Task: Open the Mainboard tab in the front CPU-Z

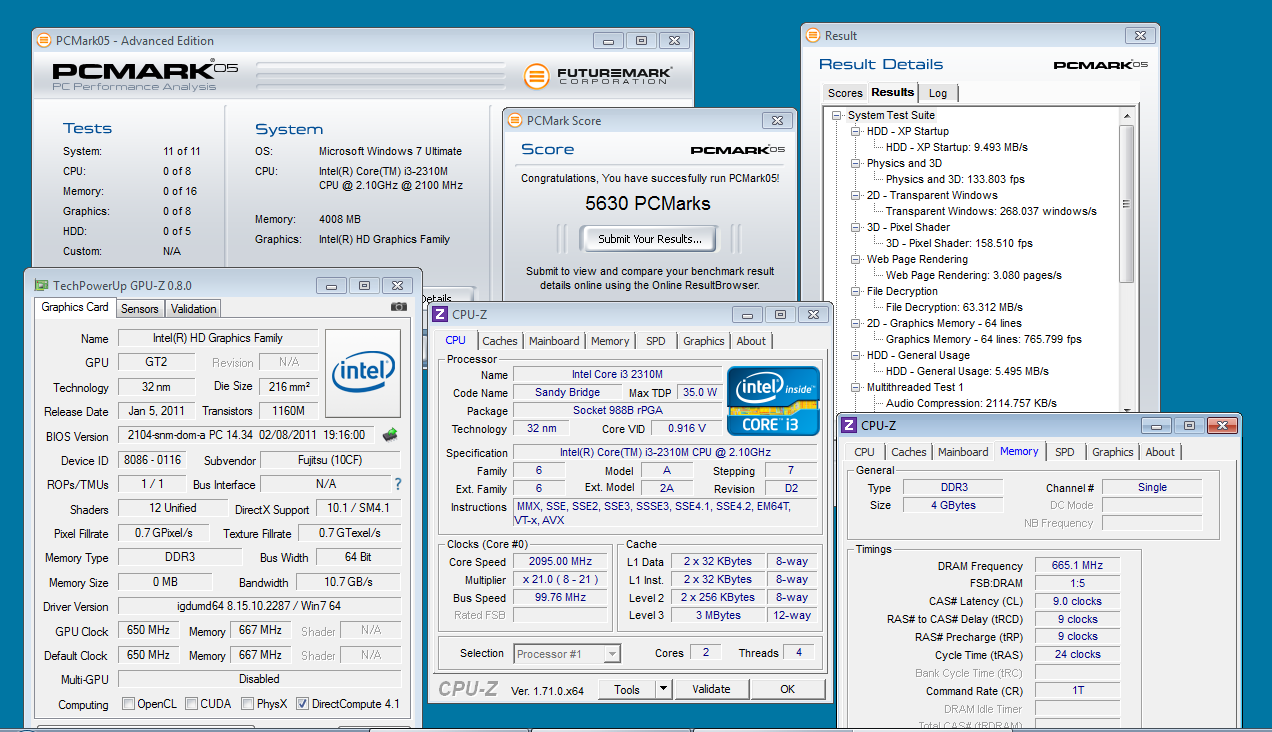Action: click(x=554, y=341)
